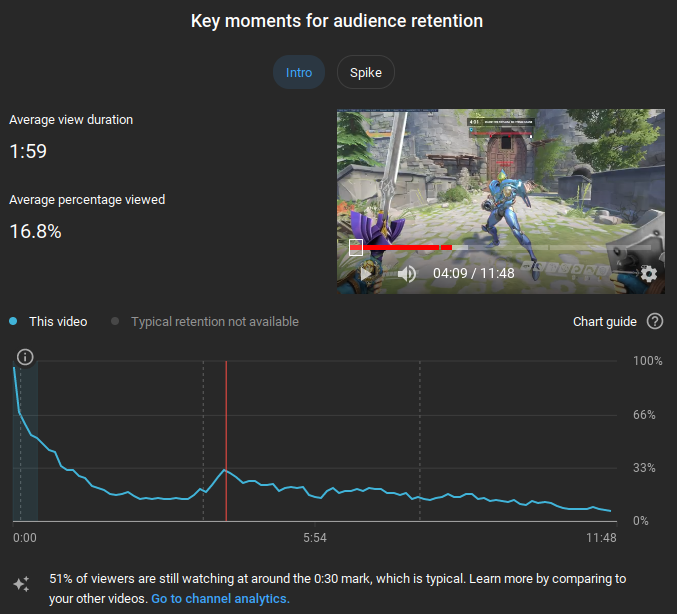The image size is (677, 614).
Task: Toggle the This video legend item
Action: [49, 321]
